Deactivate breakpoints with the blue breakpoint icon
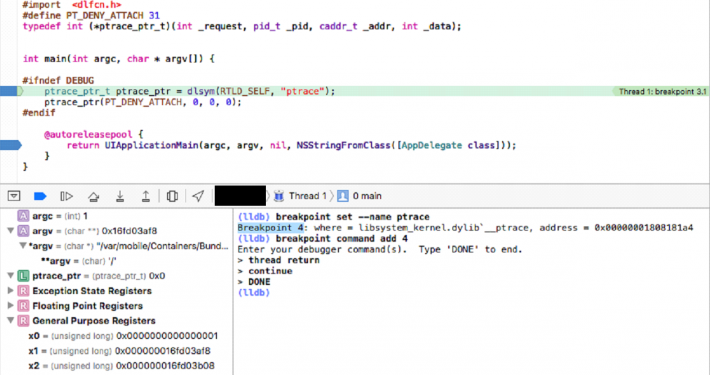 tap(40, 196)
